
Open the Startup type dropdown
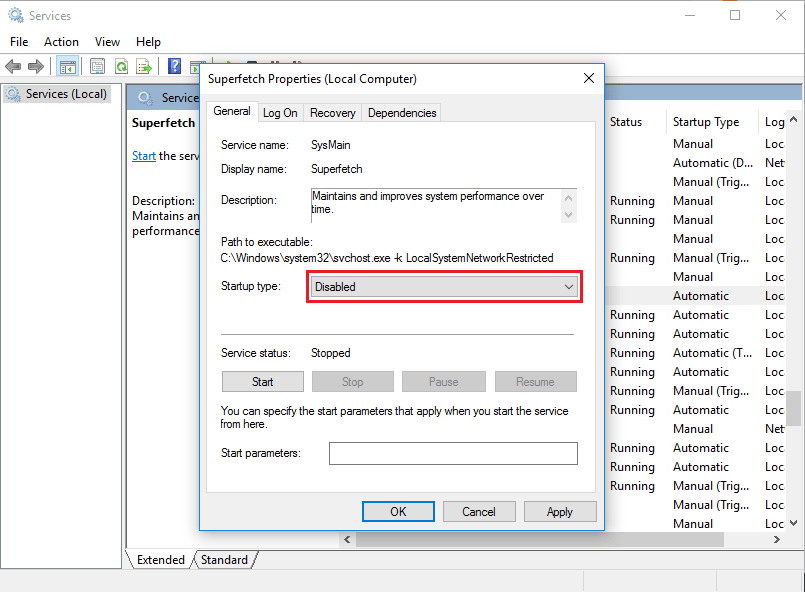(x=443, y=287)
